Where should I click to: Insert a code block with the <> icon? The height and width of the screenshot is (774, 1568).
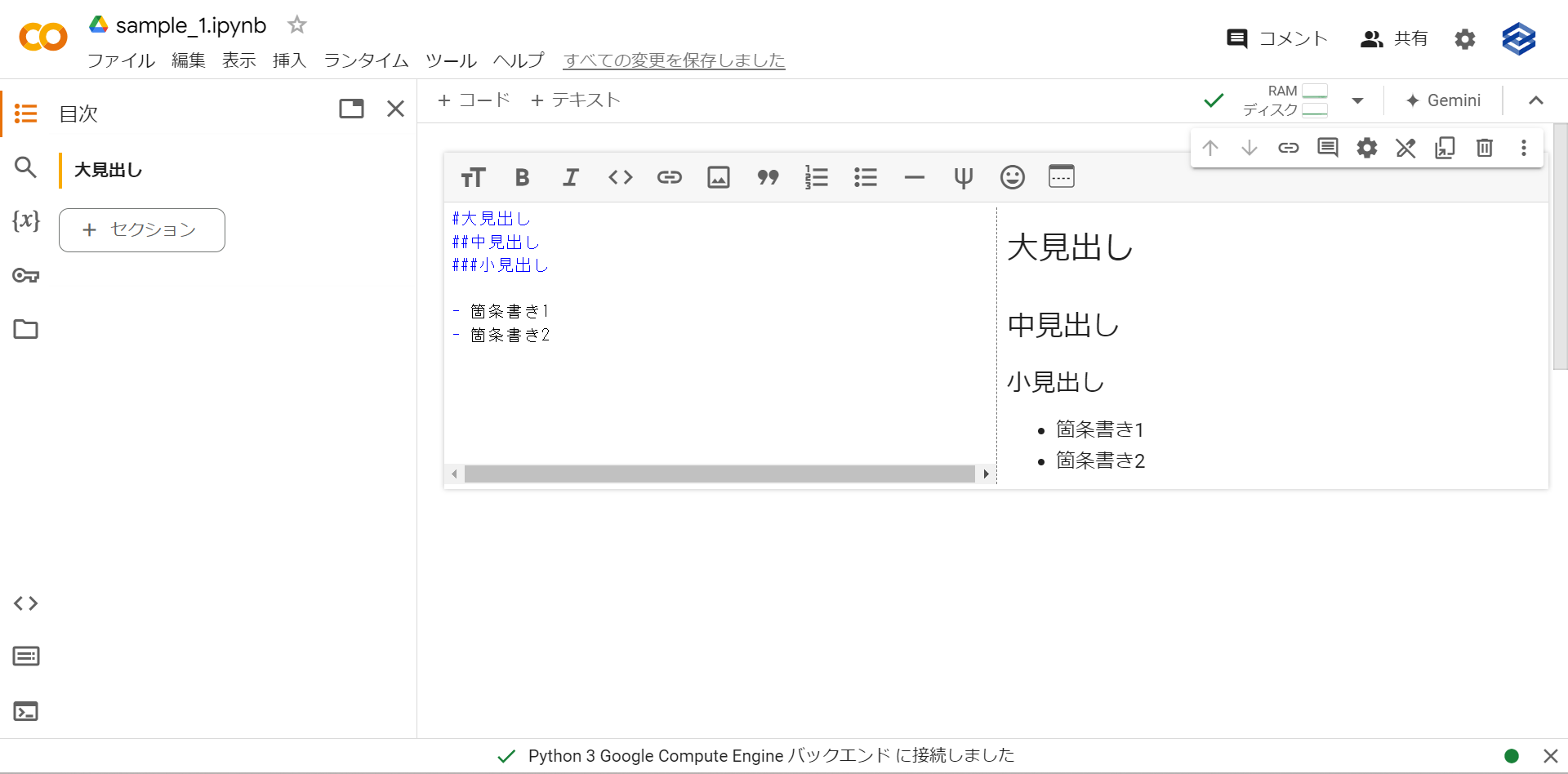pos(620,176)
